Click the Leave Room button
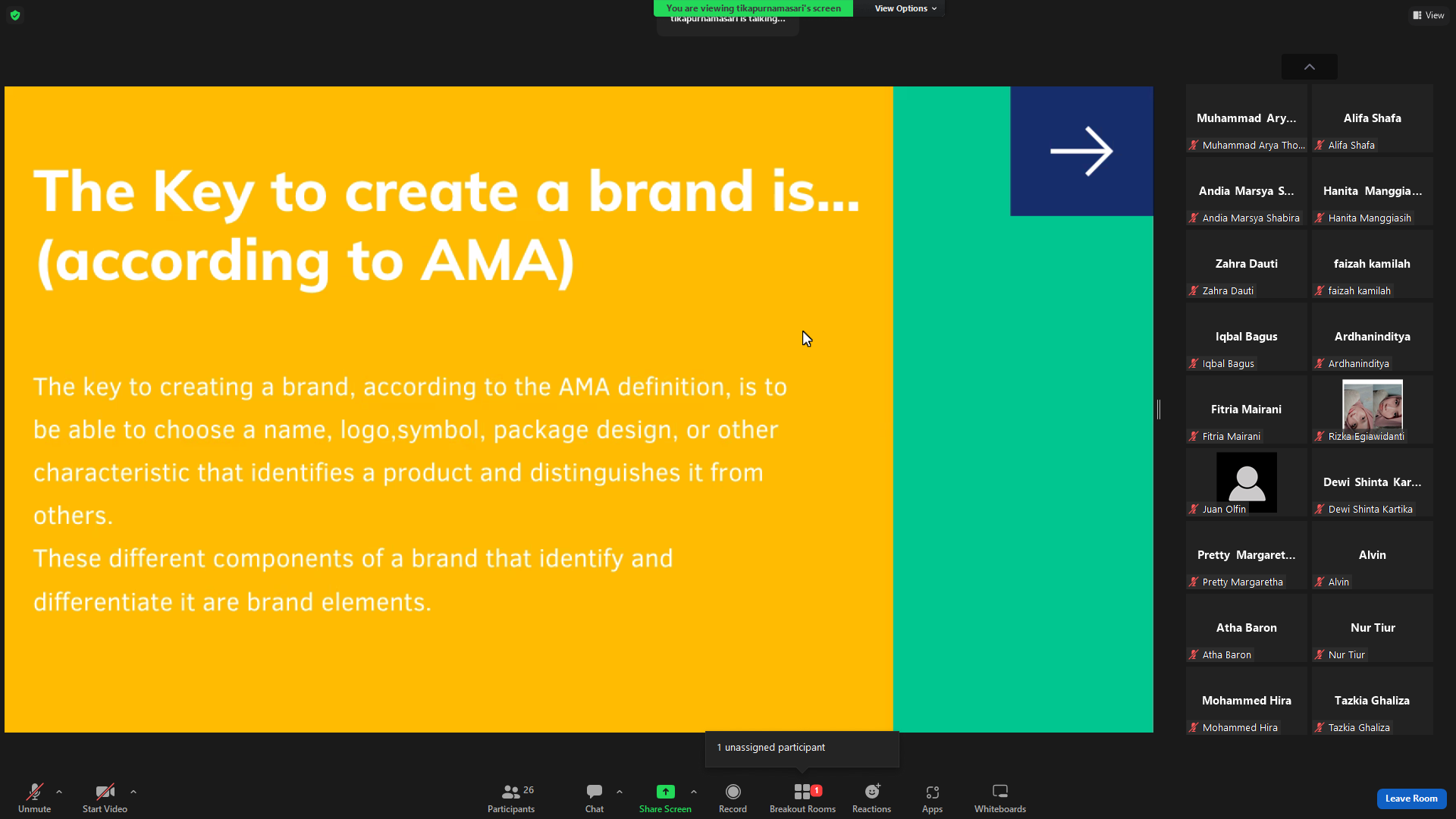The width and height of the screenshot is (1456, 819). tap(1411, 799)
